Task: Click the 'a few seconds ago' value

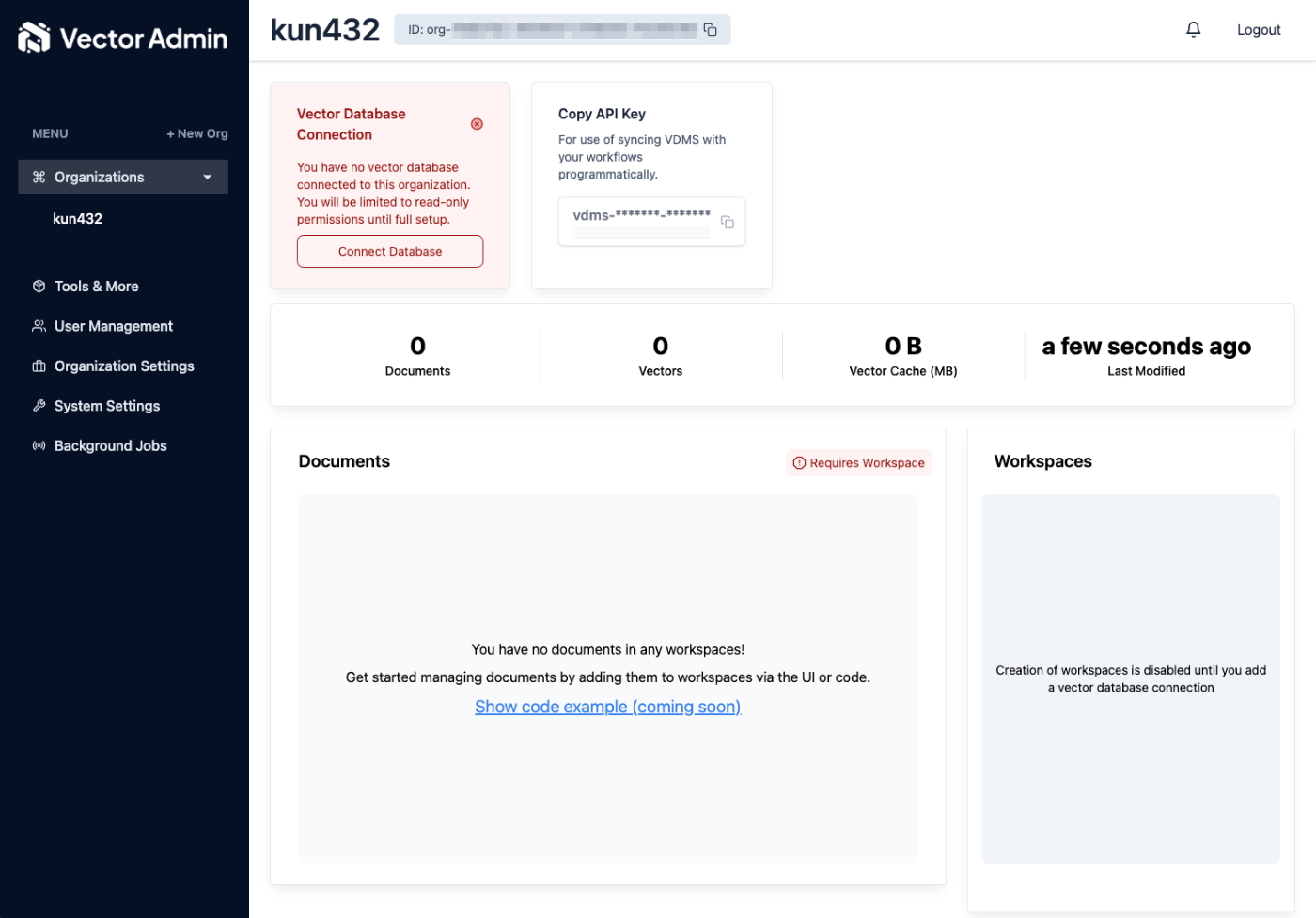Action: (x=1147, y=346)
